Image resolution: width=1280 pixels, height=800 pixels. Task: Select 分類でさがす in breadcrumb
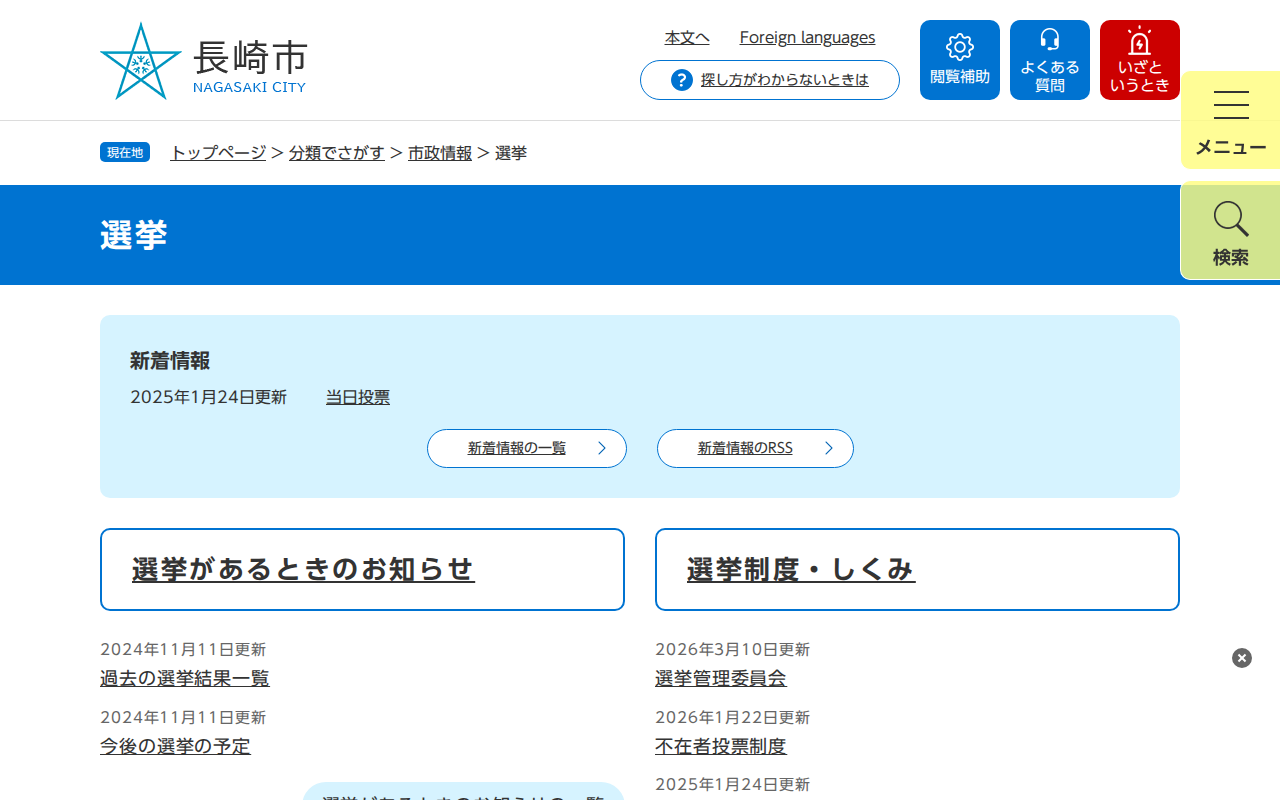337,153
